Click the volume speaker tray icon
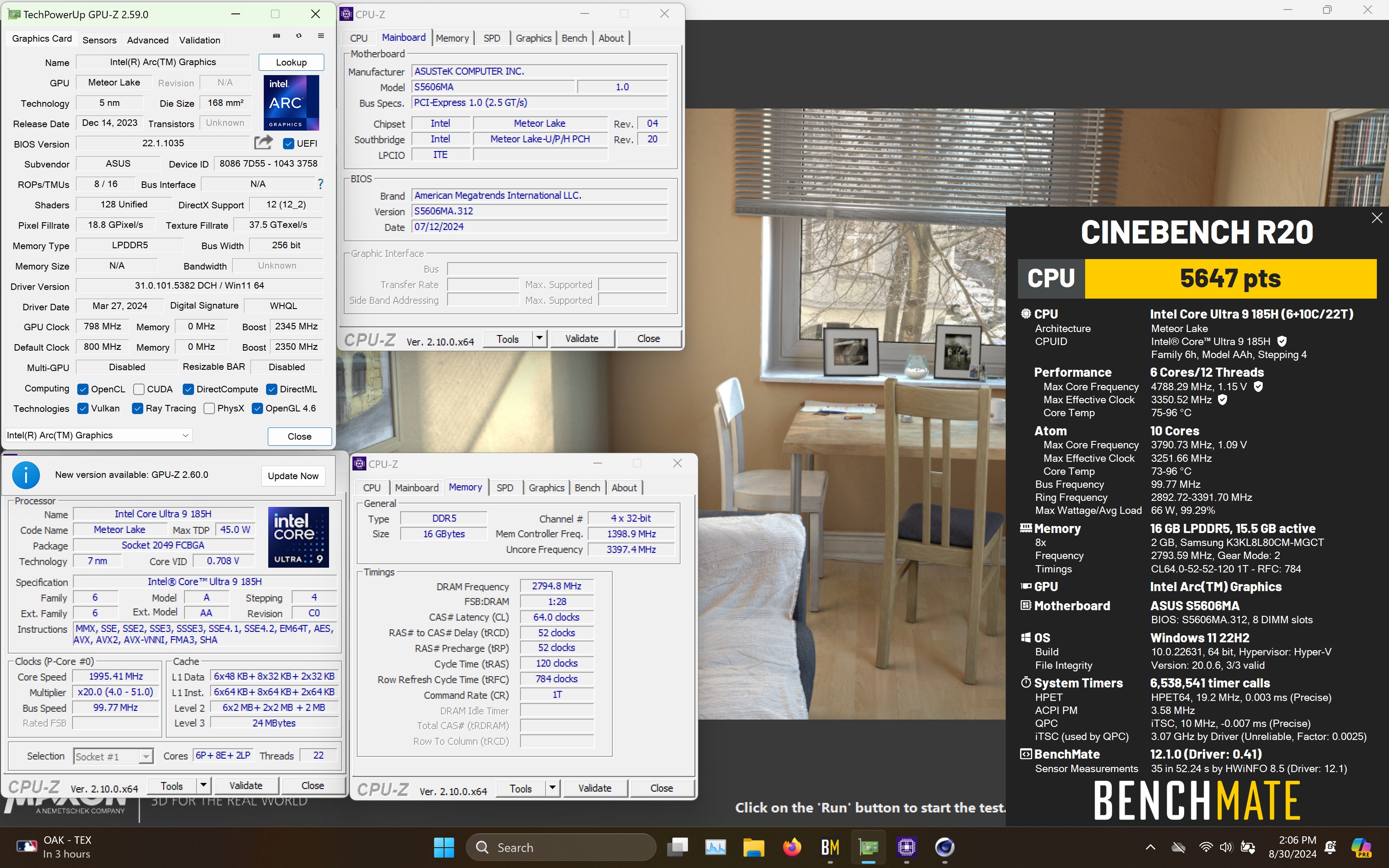Image resolution: width=1389 pixels, height=868 pixels. (1226, 847)
